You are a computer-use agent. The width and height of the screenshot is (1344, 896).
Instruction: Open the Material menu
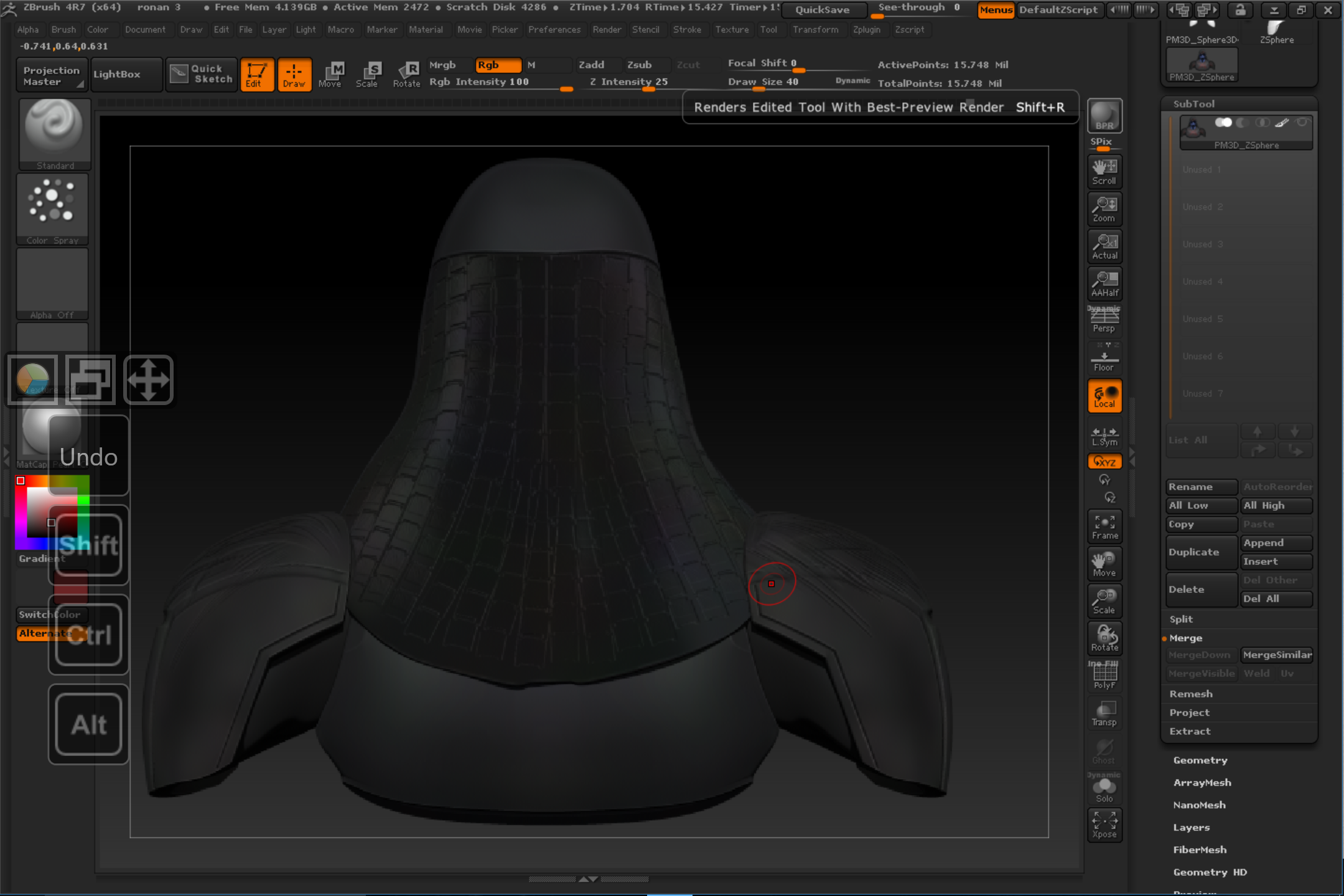click(426, 29)
